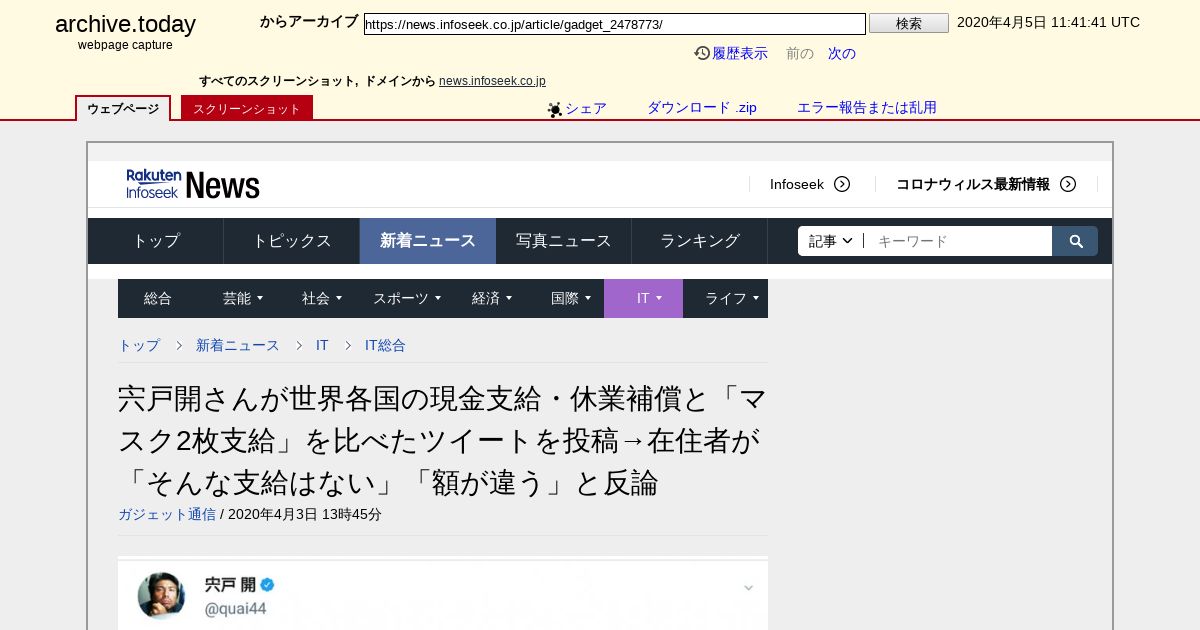Click the 次の link
The image size is (1200, 630).
(x=842, y=53)
